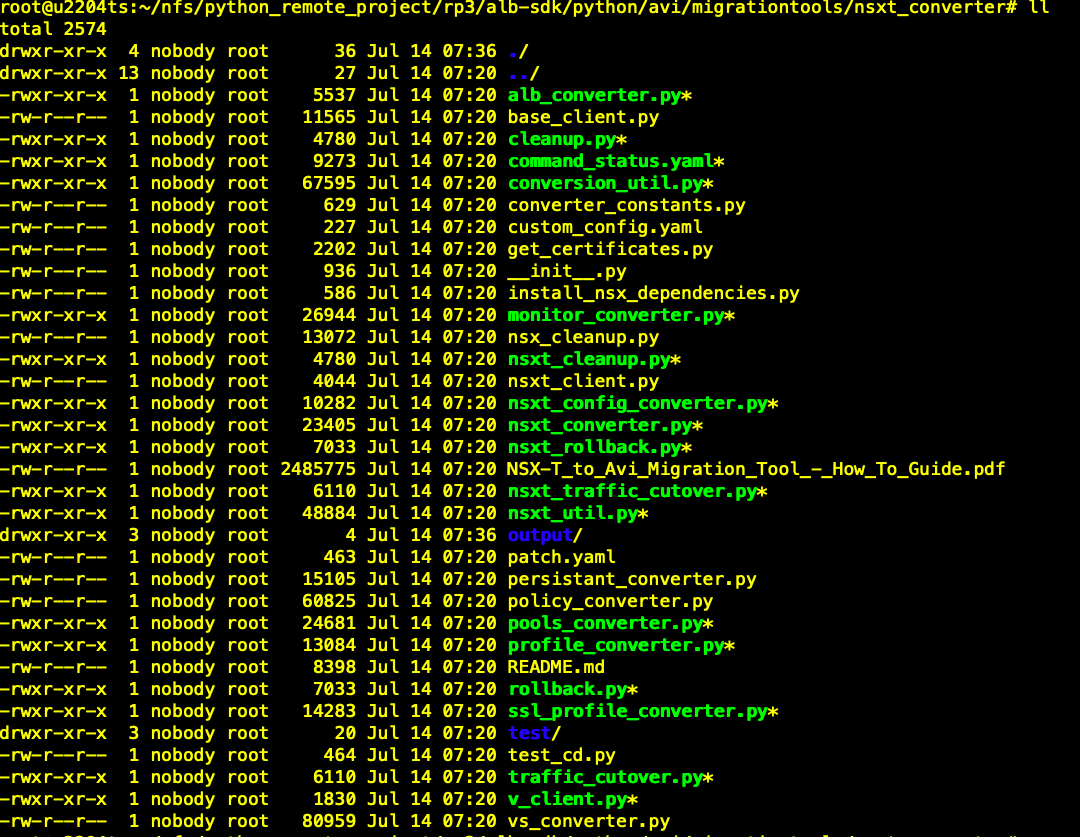Select nsx_cleanup.py filename
The image size is (1080, 837).
point(583,338)
